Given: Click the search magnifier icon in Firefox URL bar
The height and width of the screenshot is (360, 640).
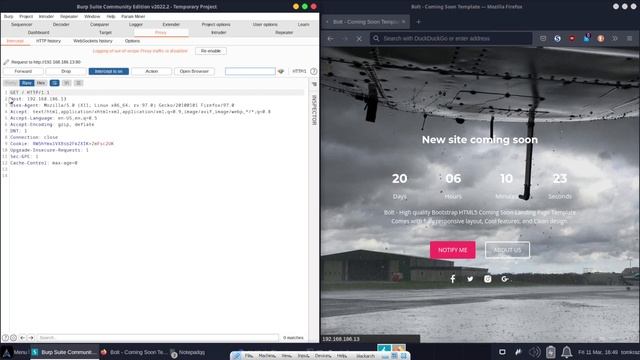Looking at the screenshot, I should [x=376, y=38].
